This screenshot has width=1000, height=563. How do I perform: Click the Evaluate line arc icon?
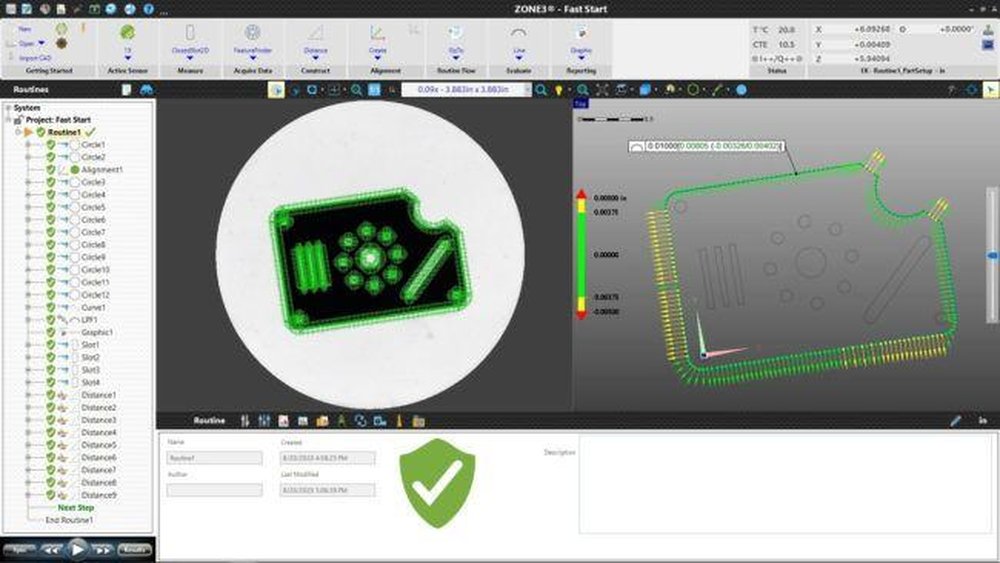coord(518,32)
